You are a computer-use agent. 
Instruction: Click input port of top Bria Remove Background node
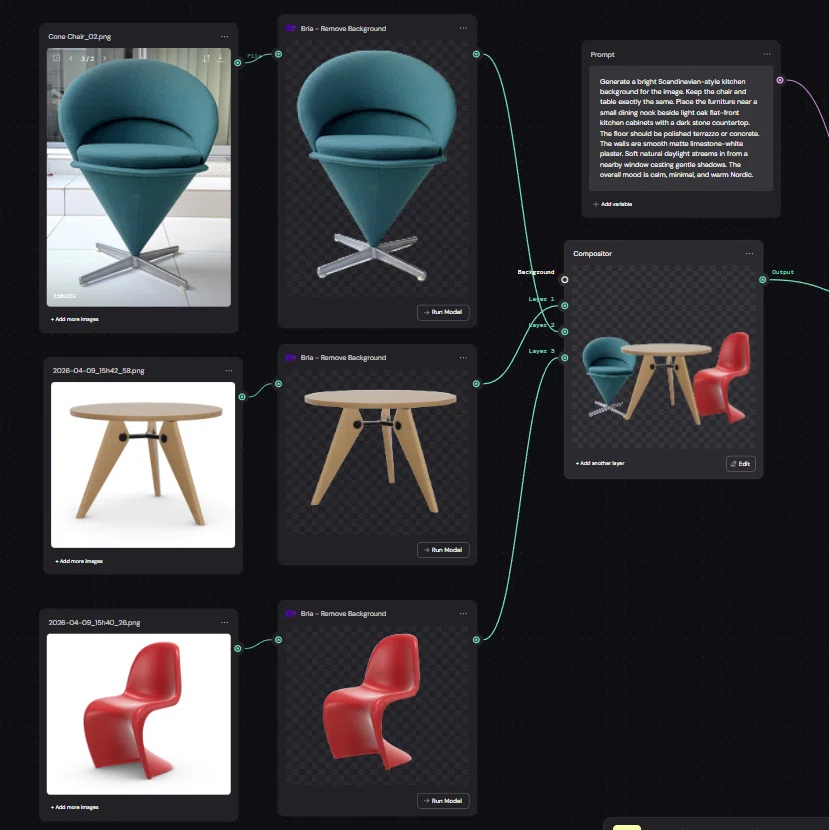tap(278, 54)
